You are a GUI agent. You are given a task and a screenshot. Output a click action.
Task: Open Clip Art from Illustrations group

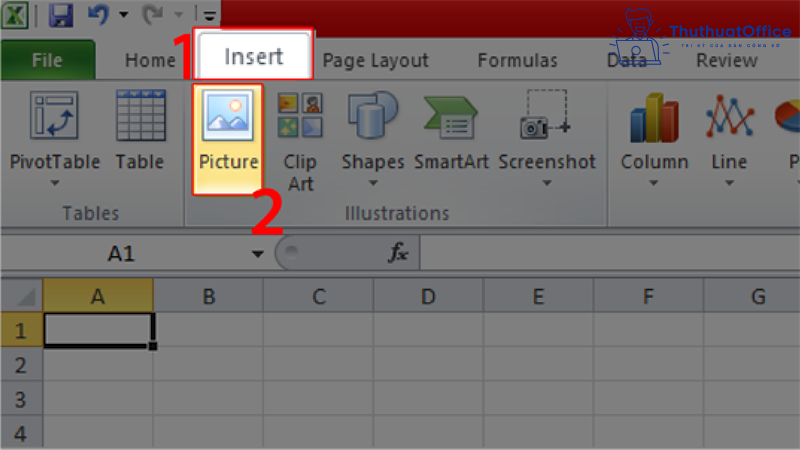(300, 117)
